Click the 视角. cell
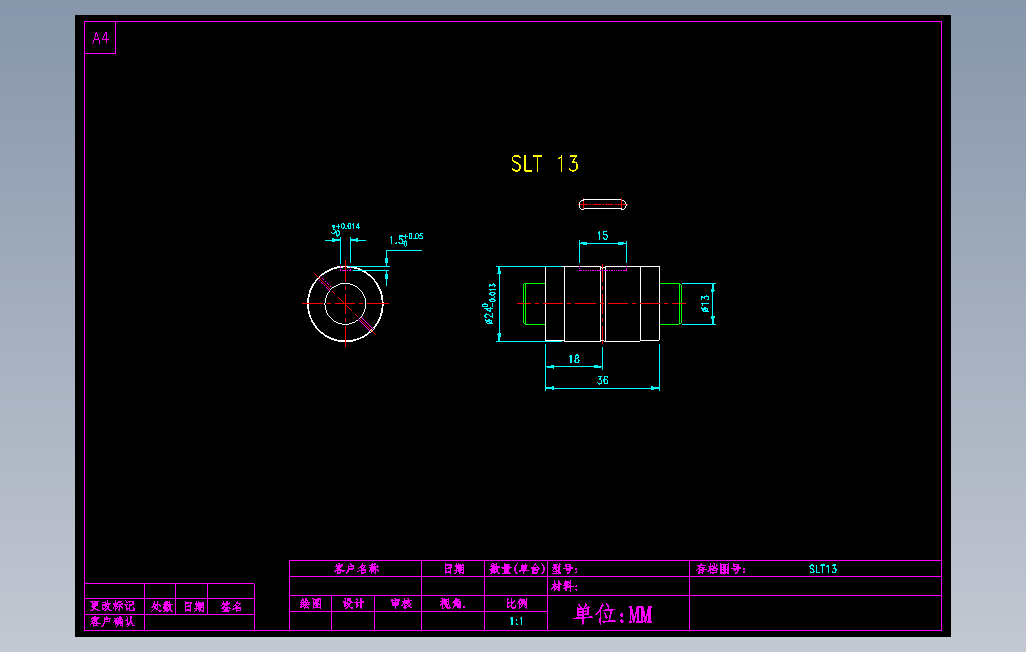 [453, 604]
